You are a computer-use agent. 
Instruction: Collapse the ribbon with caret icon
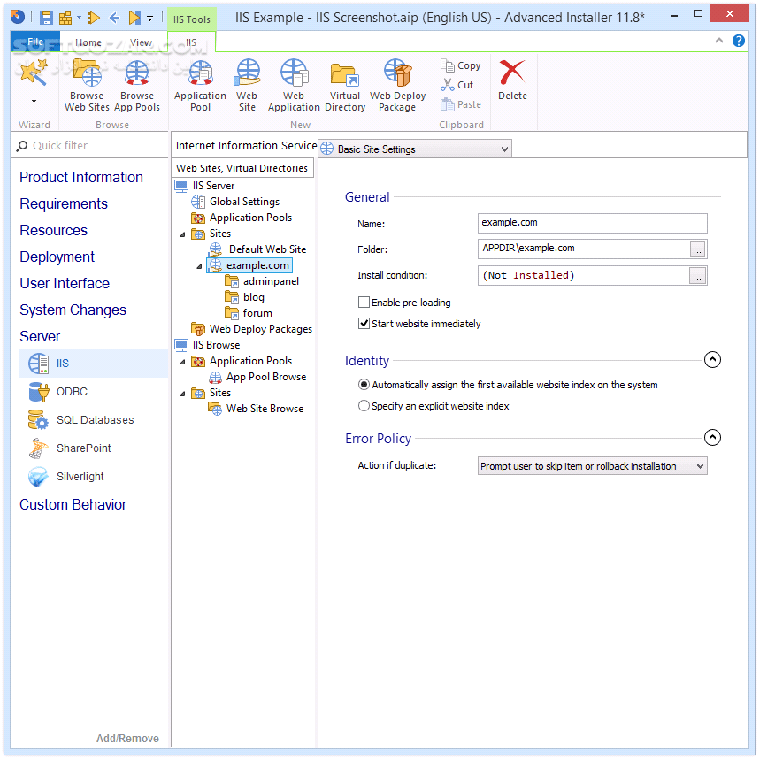[719, 41]
